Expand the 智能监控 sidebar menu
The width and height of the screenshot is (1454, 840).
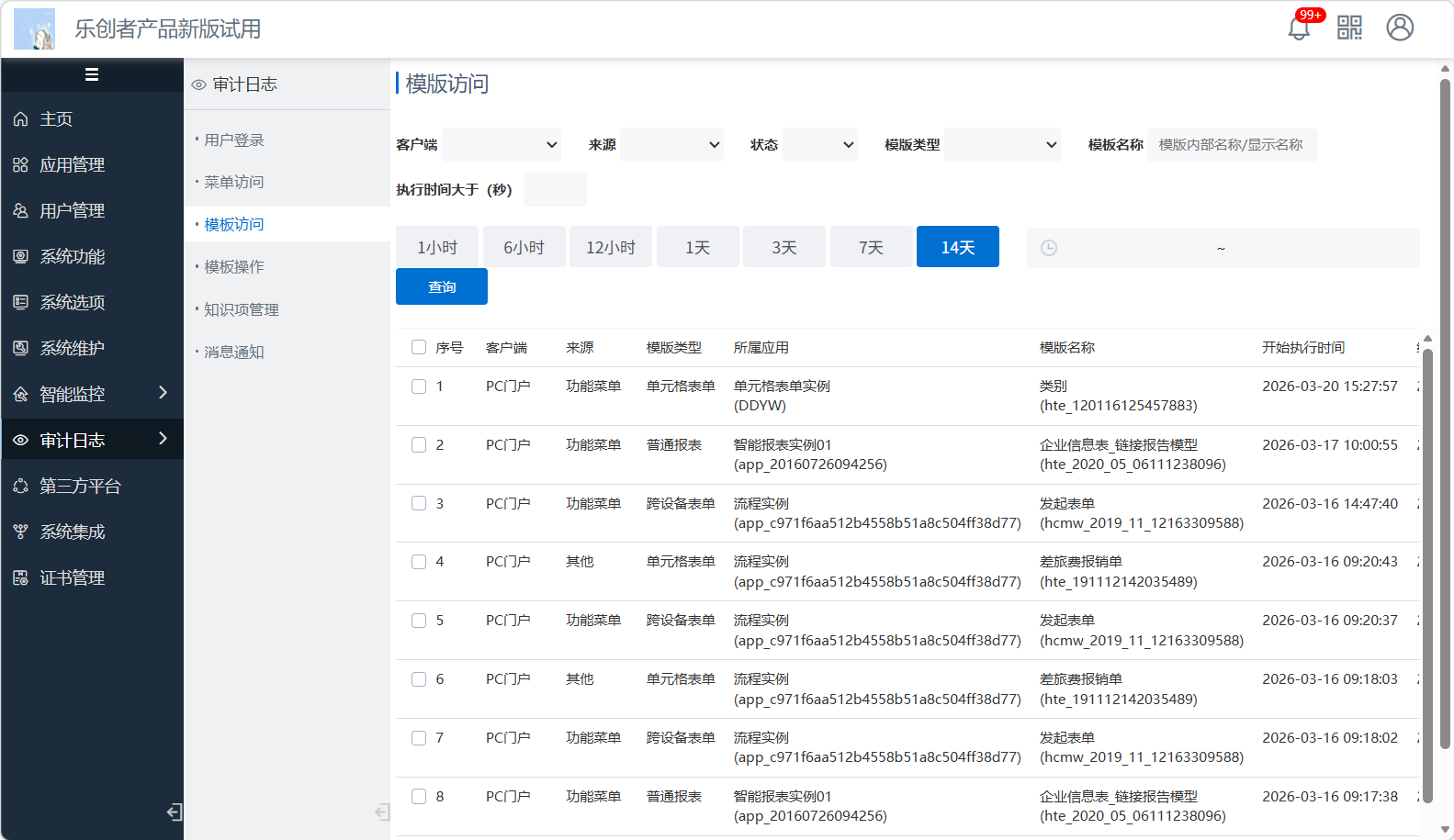(x=92, y=394)
